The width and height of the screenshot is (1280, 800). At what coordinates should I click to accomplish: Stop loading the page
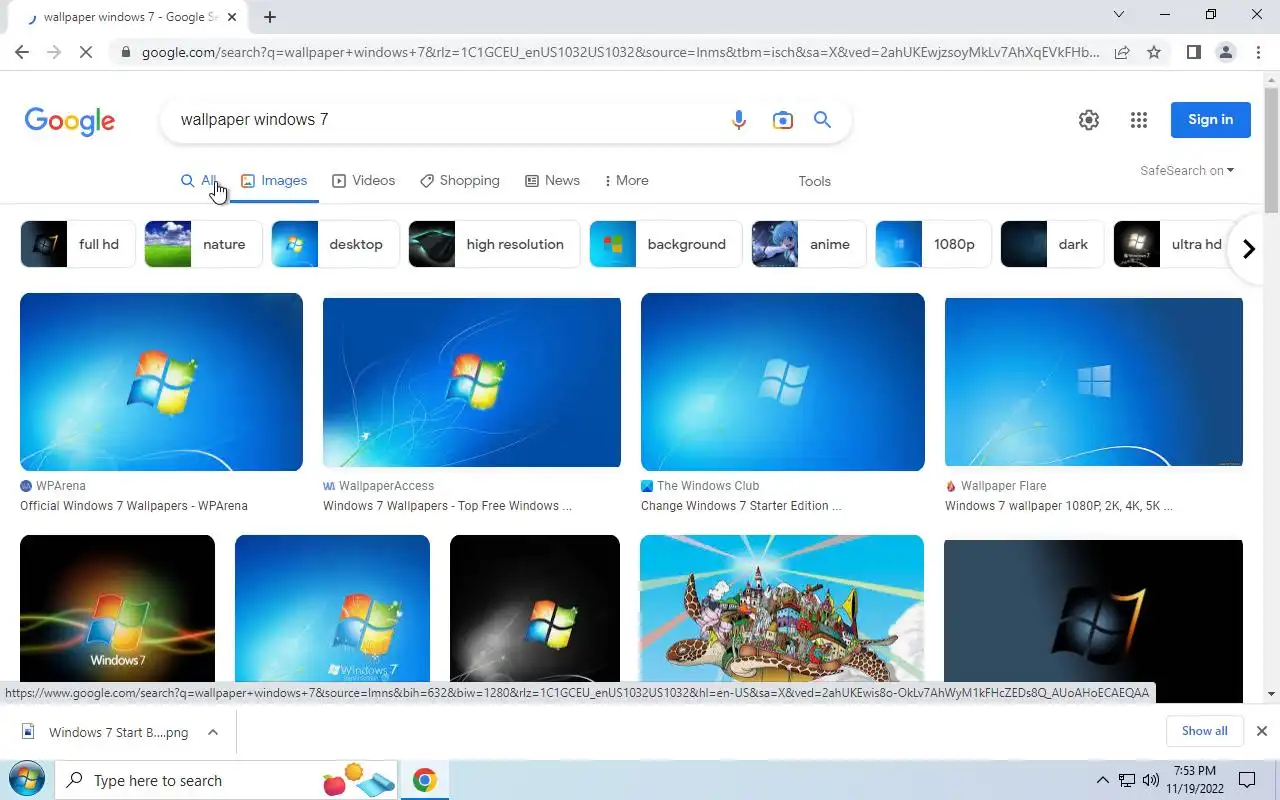pyautogui.click(x=86, y=52)
